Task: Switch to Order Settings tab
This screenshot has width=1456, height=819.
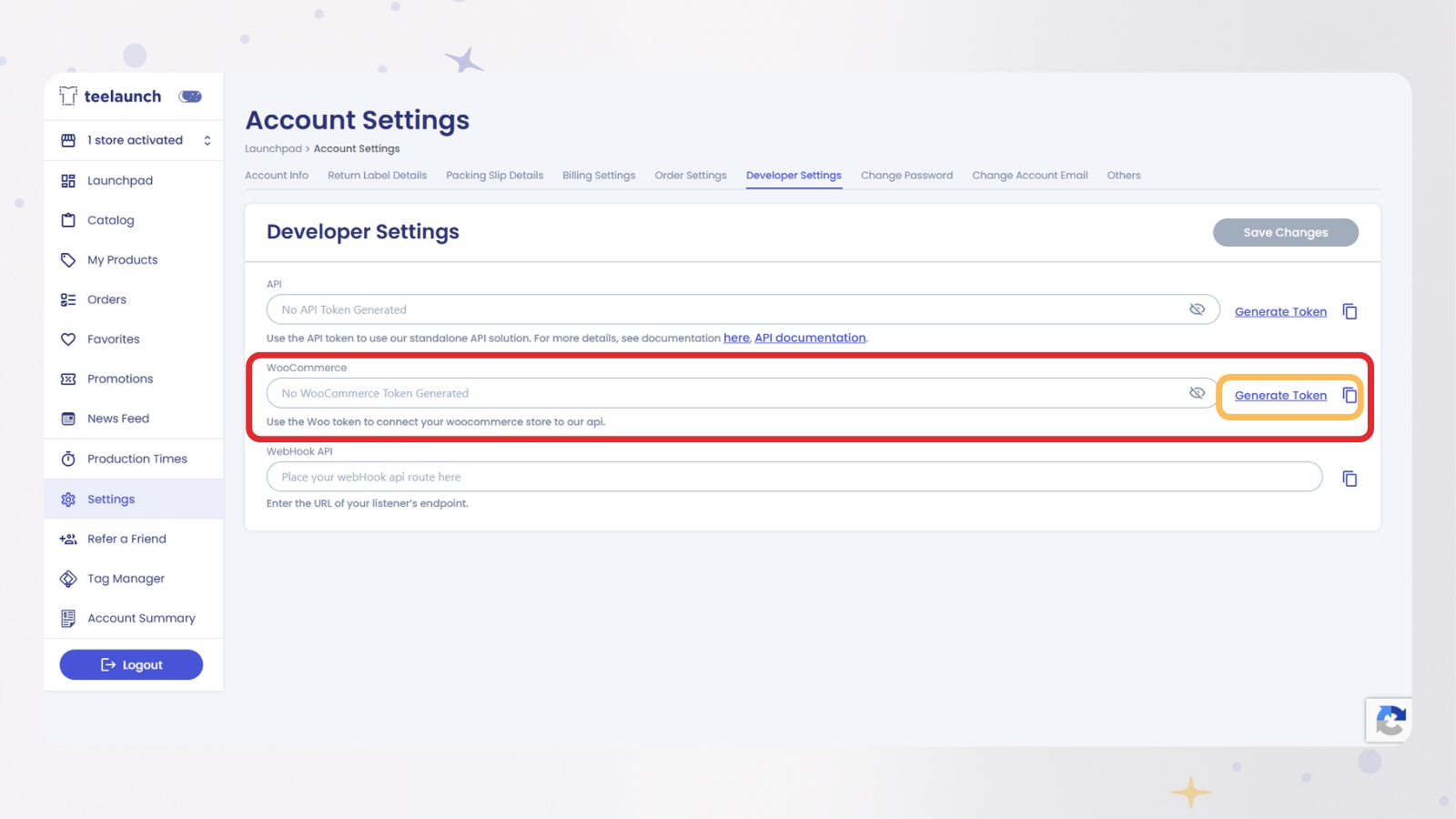Action: (x=691, y=176)
